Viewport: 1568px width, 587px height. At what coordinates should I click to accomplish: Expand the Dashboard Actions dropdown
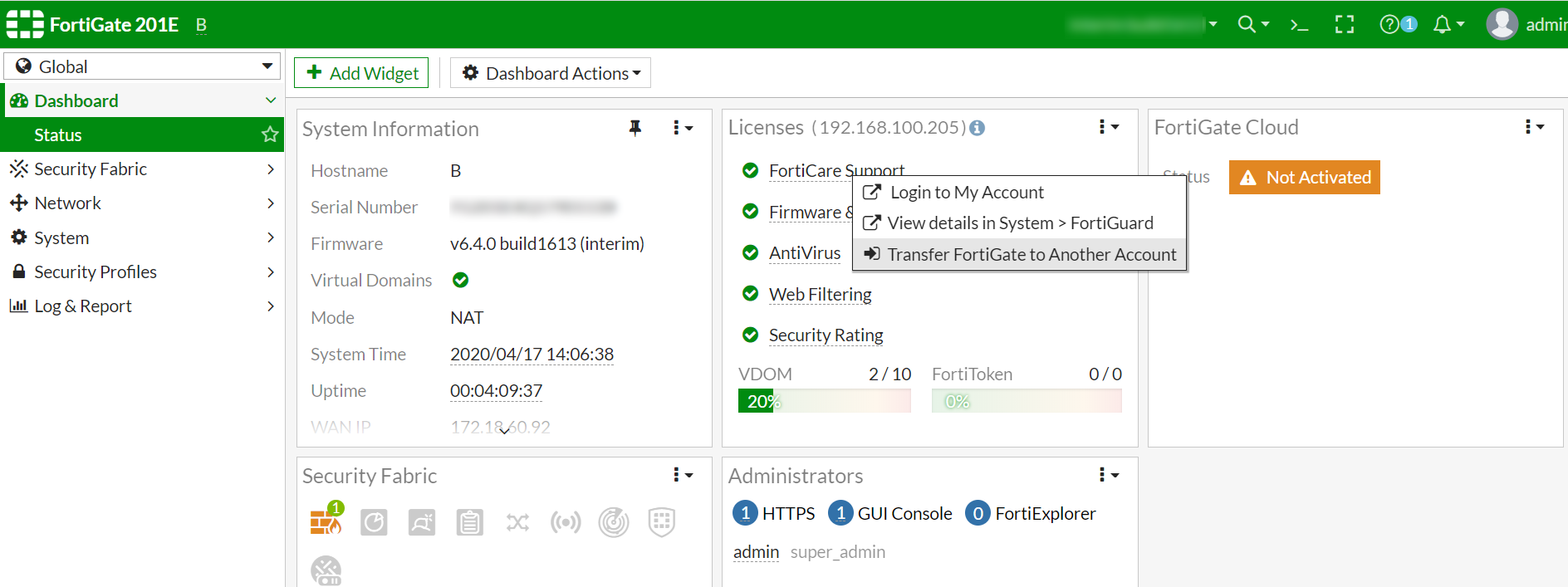551,73
